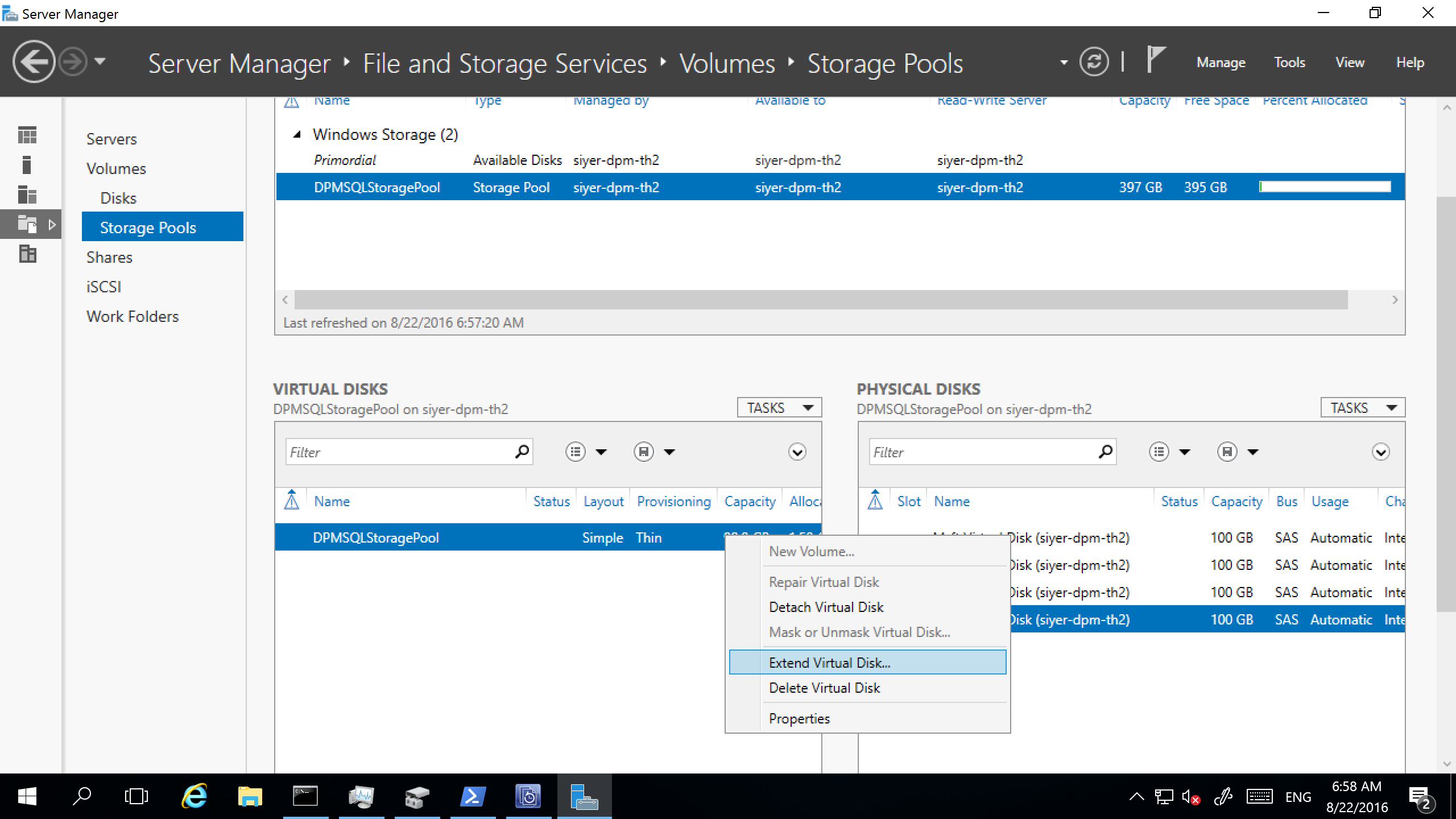Select Delete Virtual Disk from context menu
1456x819 pixels.
[x=825, y=688]
